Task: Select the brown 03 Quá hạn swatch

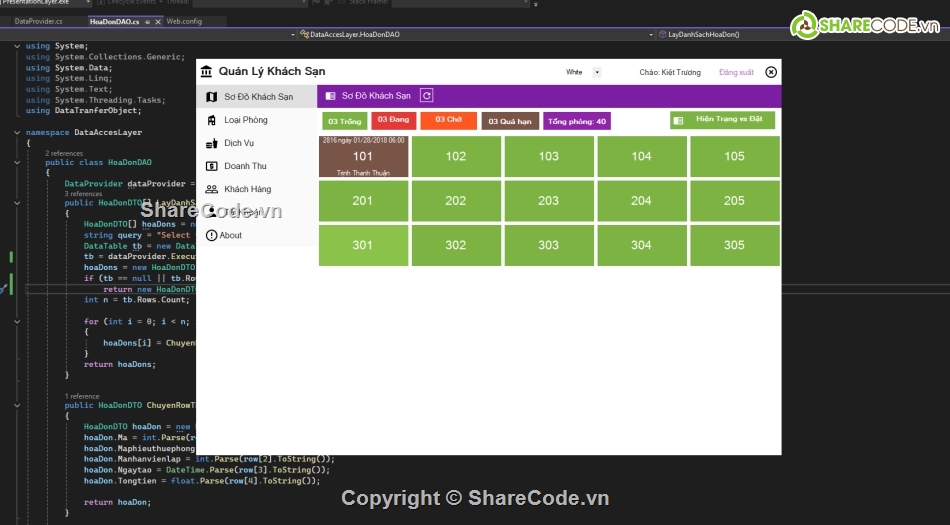Action: pyautogui.click(x=510, y=121)
